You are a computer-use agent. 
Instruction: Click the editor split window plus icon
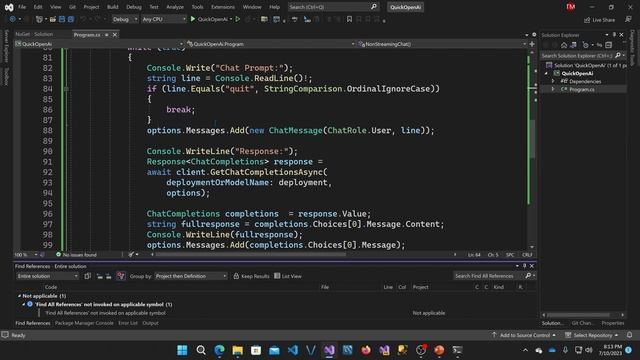click(x=532, y=44)
